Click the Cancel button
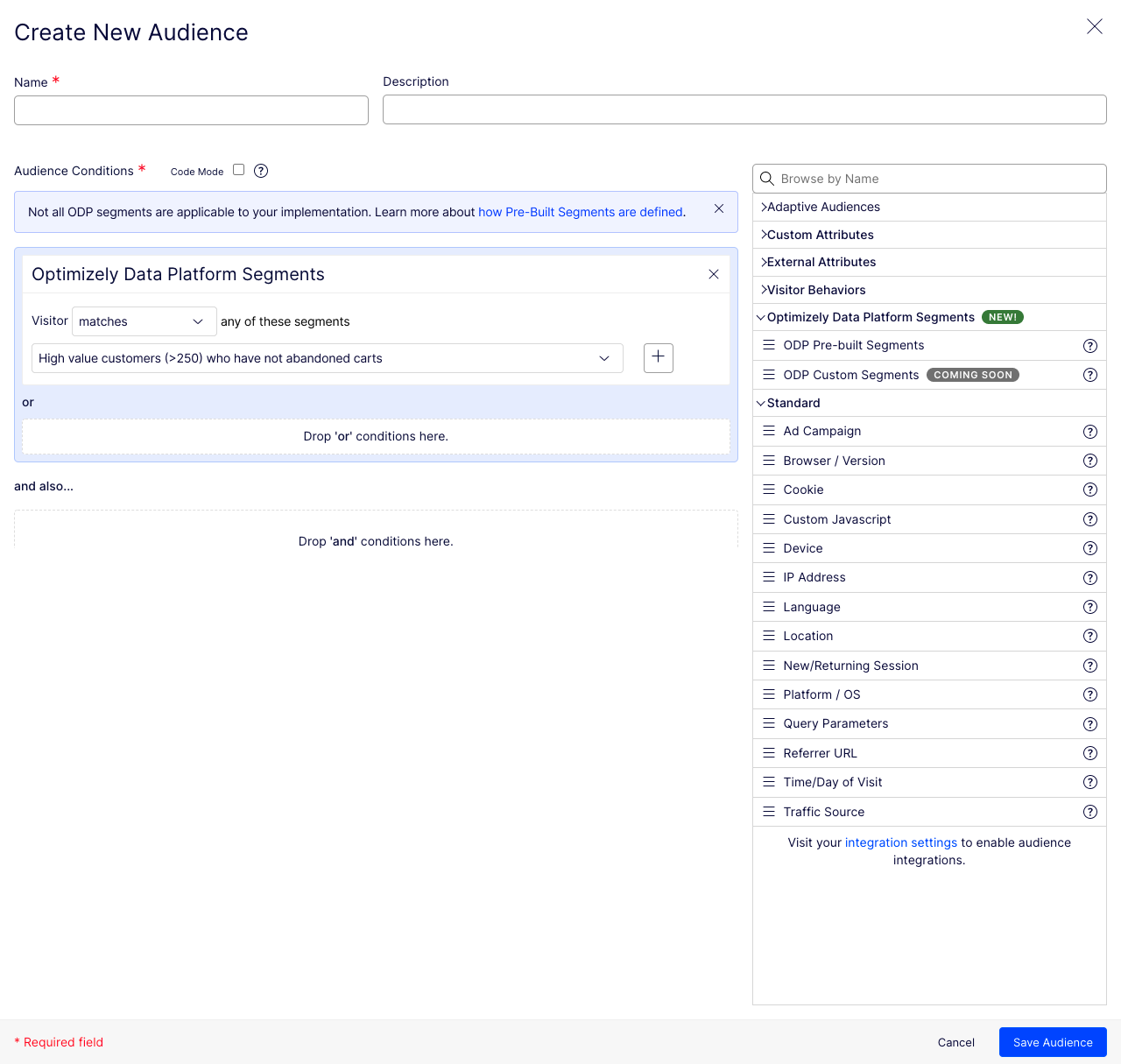1121x1064 pixels. tap(956, 1042)
